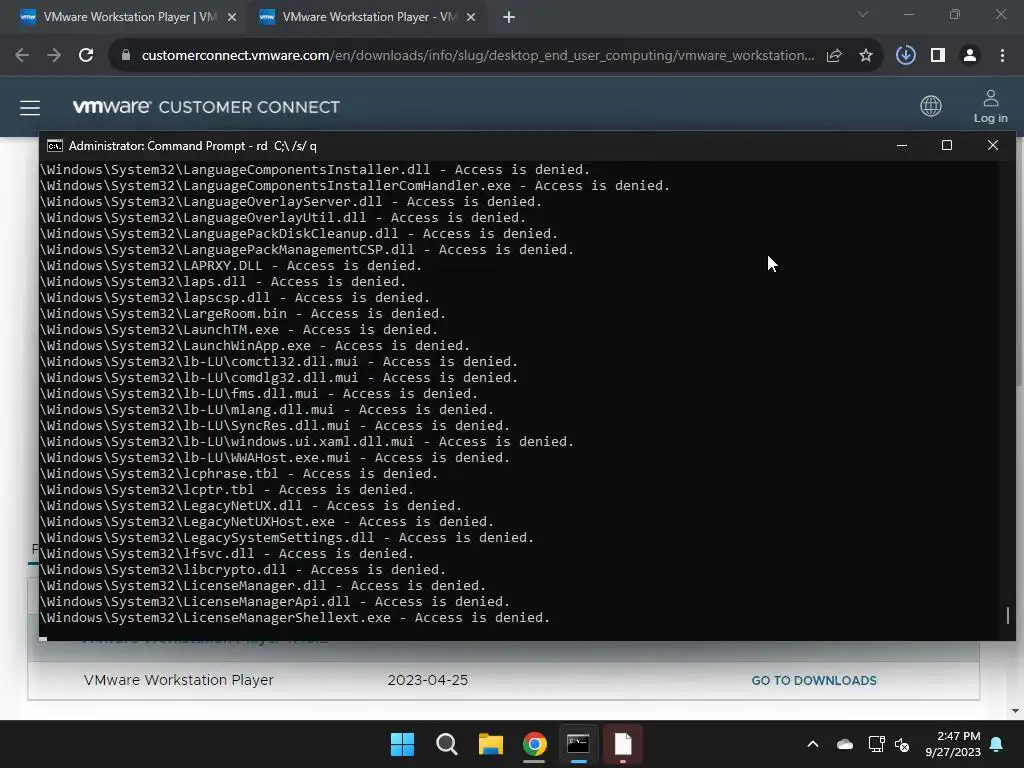This screenshot has width=1024, height=768.
Task: Maximize the Command Prompt window
Action: click(947, 146)
